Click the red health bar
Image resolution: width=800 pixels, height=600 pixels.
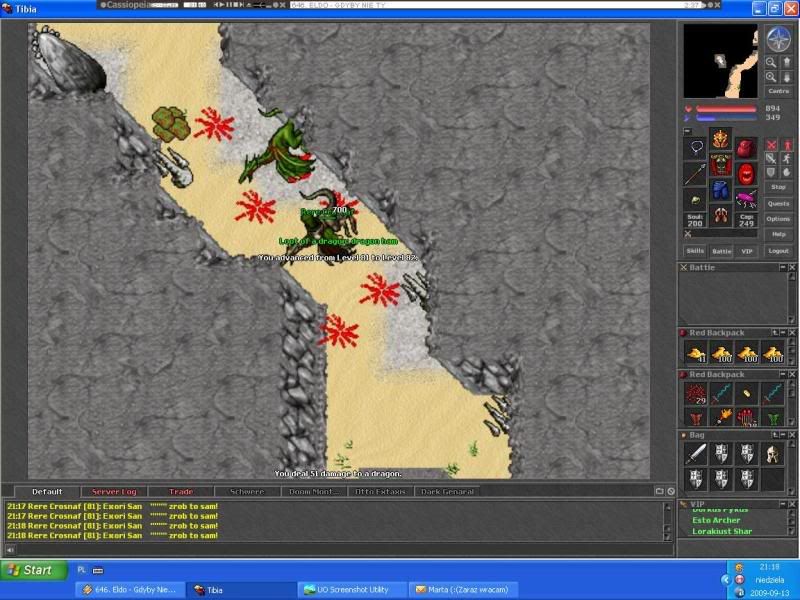click(x=726, y=109)
